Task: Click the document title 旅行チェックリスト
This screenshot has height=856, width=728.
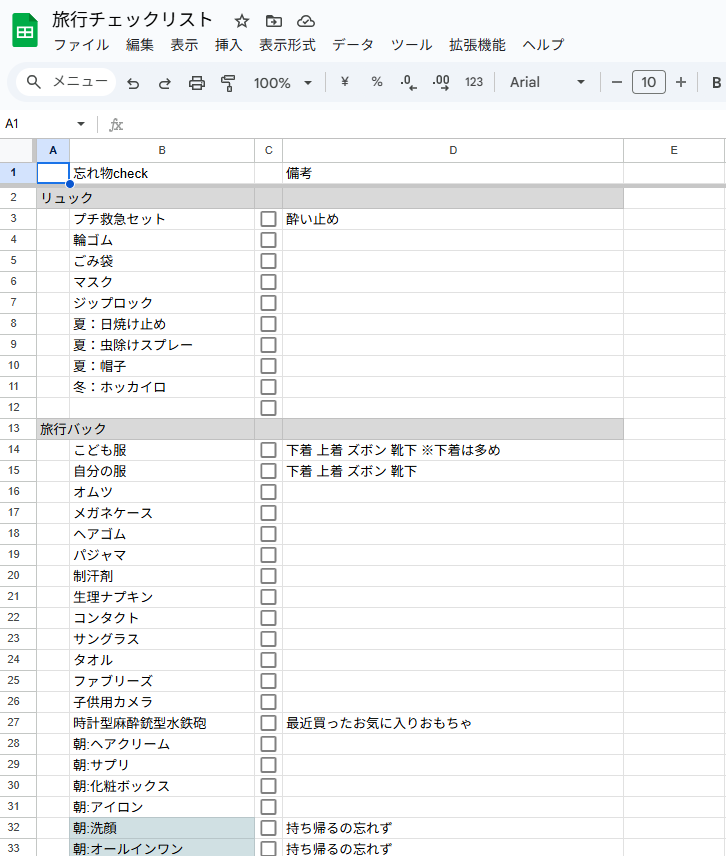Action: pyautogui.click(x=132, y=20)
